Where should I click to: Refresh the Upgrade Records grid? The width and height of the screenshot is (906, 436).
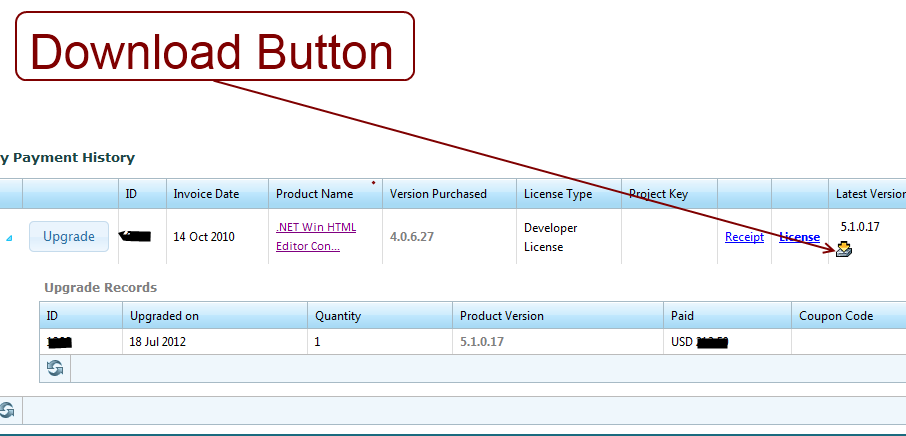pyautogui.click(x=55, y=369)
